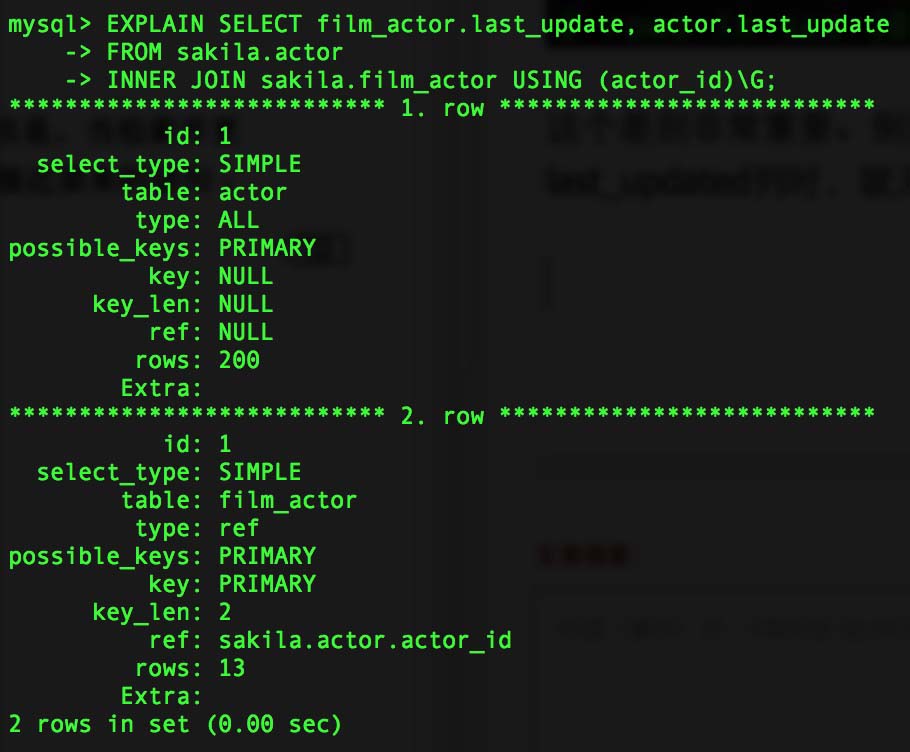Click the "2 rows in set (0.00 sec)" line

coord(175,724)
